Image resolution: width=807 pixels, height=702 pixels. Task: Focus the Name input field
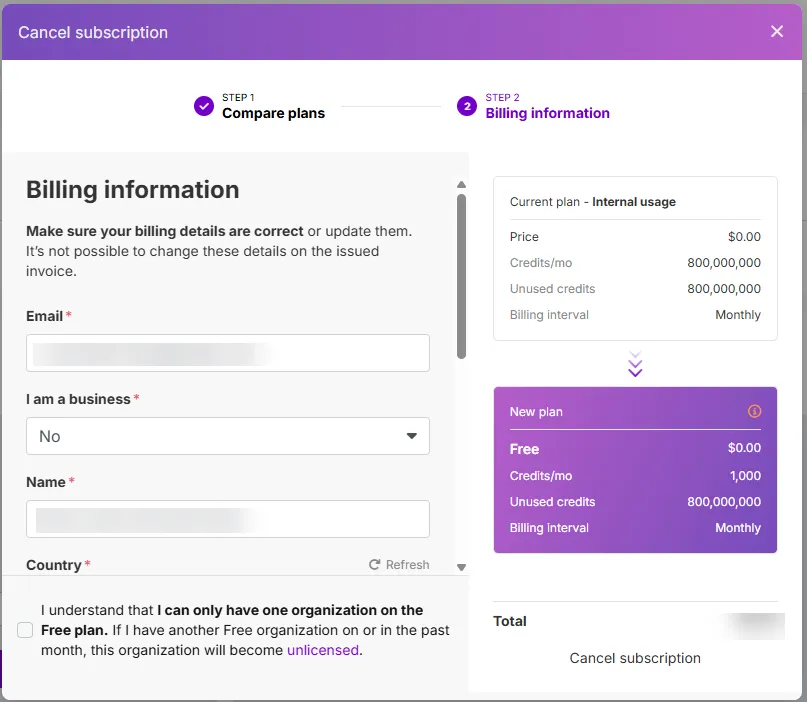(x=227, y=519)
